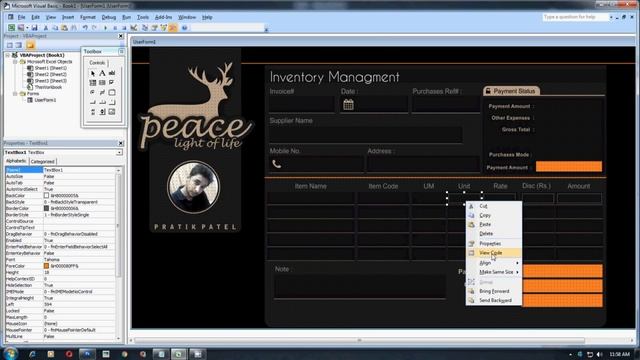Click the View Microsoft Excel toolbar icon

(x=11, y=28)
